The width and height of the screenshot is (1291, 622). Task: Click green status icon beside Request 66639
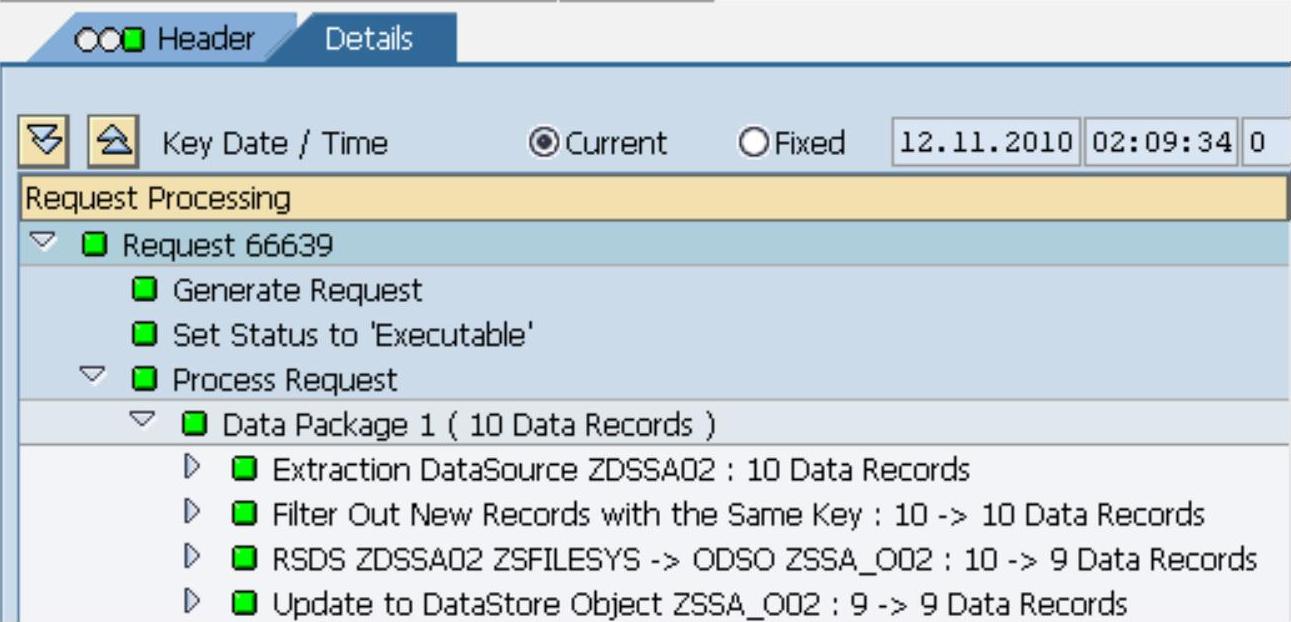pyautogui.click(x=97, y=245)
